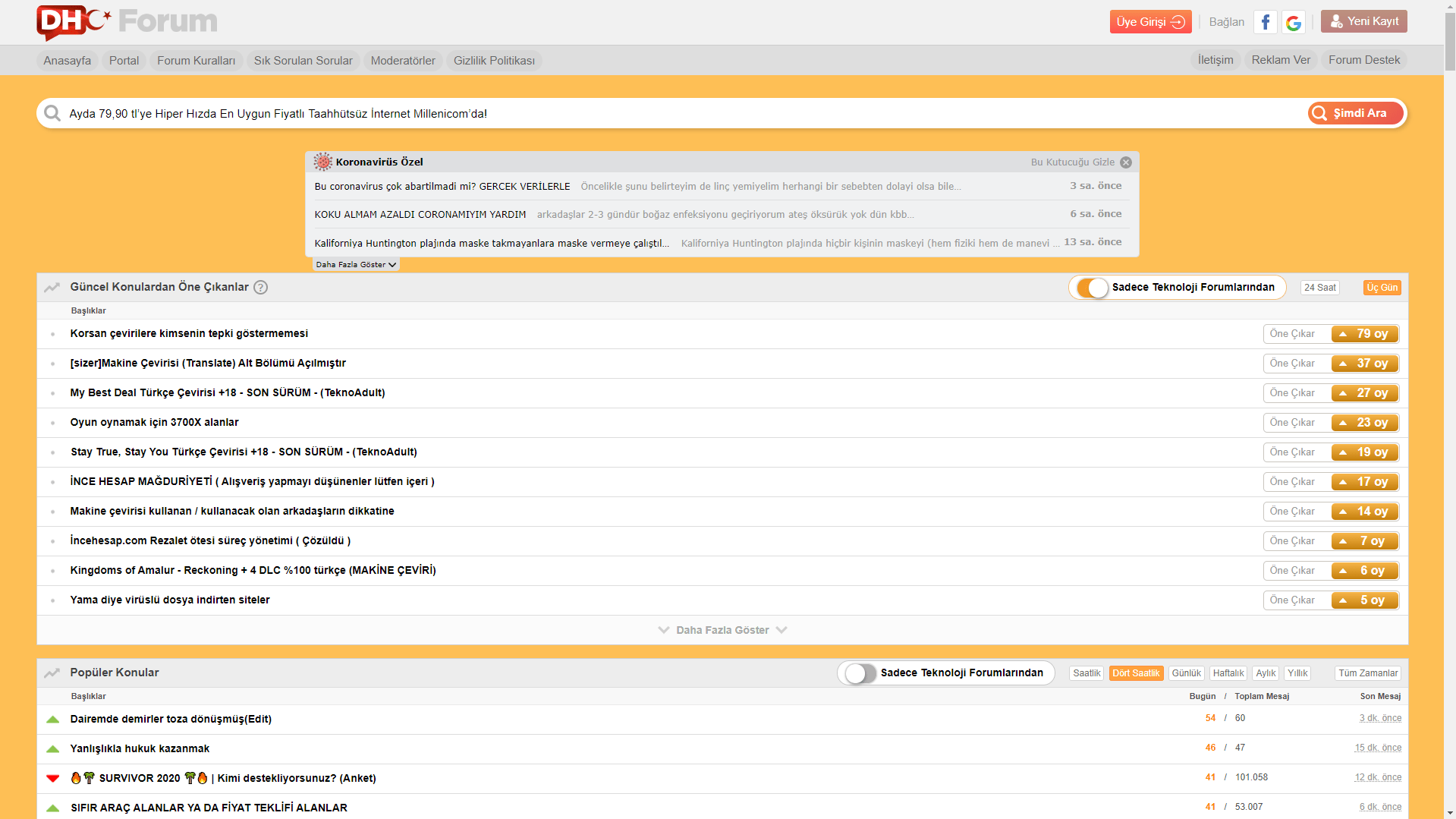
Task: Open the Reklam Ver page
Action: click(1281, 60)
